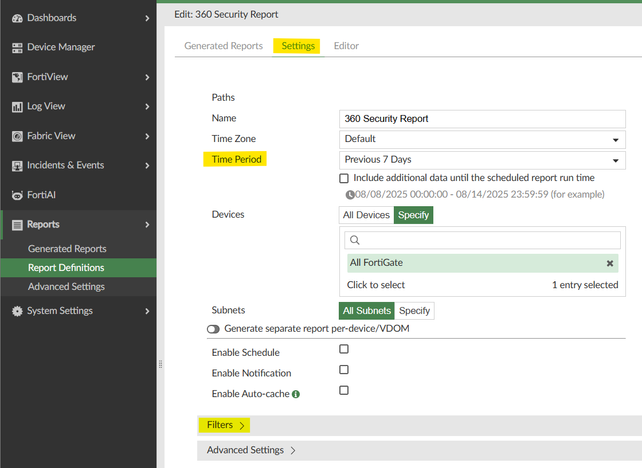The width and height of the screenshot is (642, 468).
Task: Enable the Enable Schedule checkbox
Action: click(344, 350)
